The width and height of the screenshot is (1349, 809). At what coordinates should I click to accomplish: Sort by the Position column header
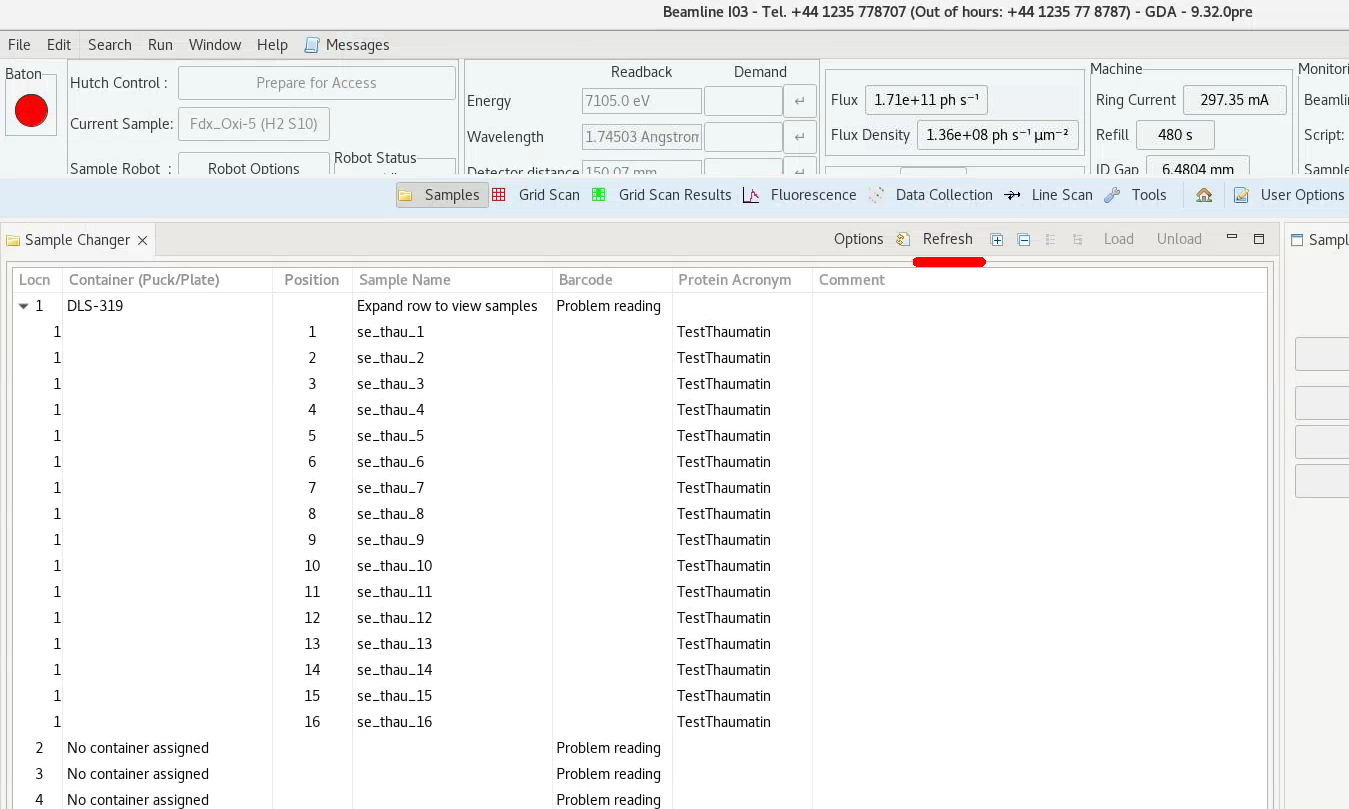[x=312, y=280]
